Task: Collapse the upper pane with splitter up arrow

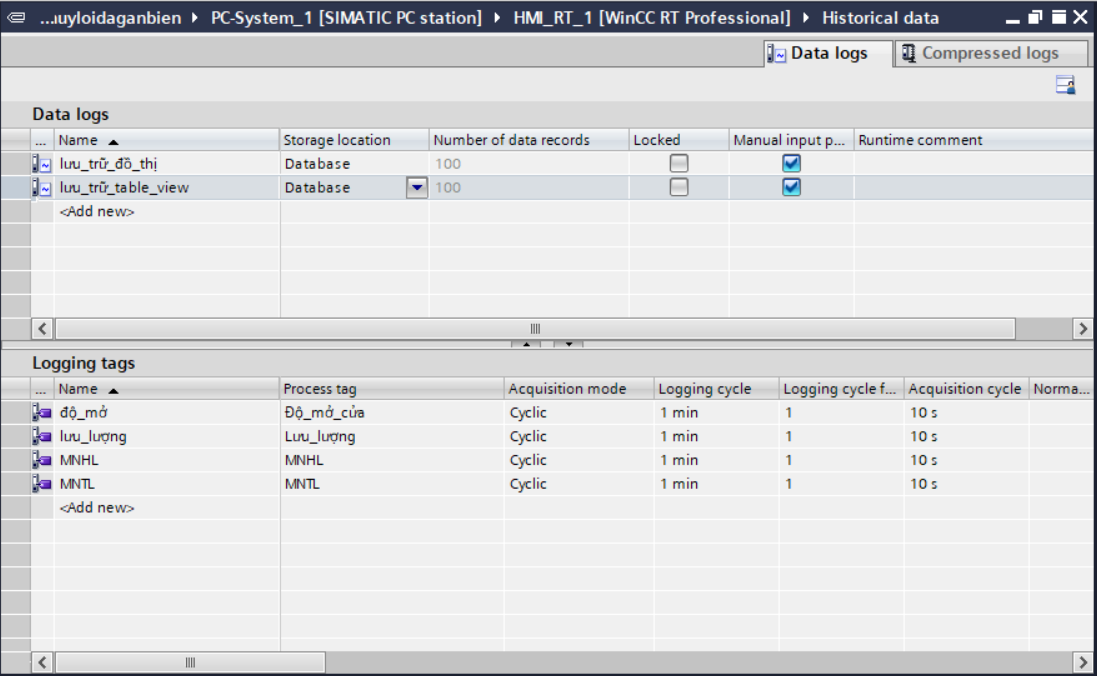Action: coord(527,345)
